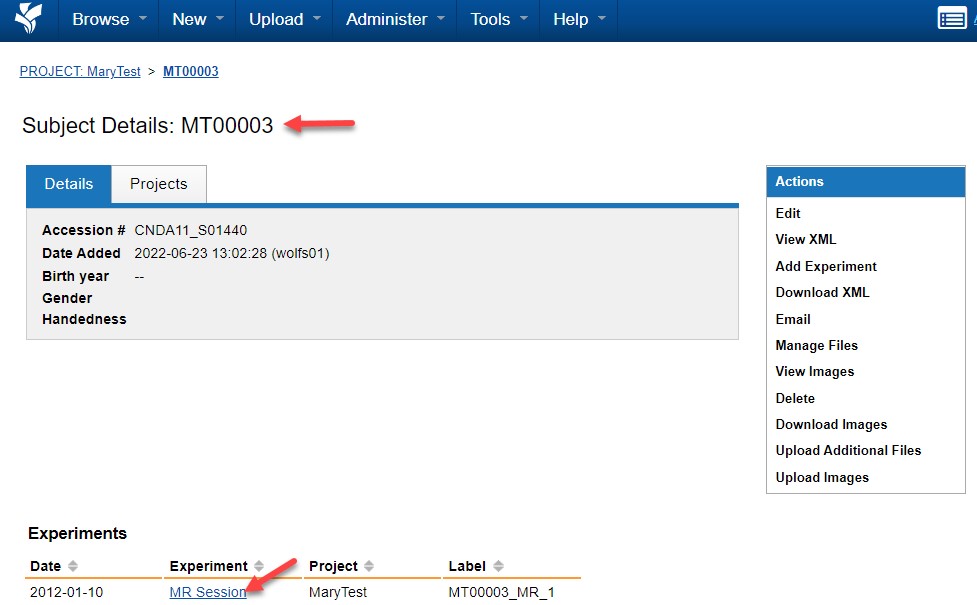Select the Details tab

tap(68, 184)
